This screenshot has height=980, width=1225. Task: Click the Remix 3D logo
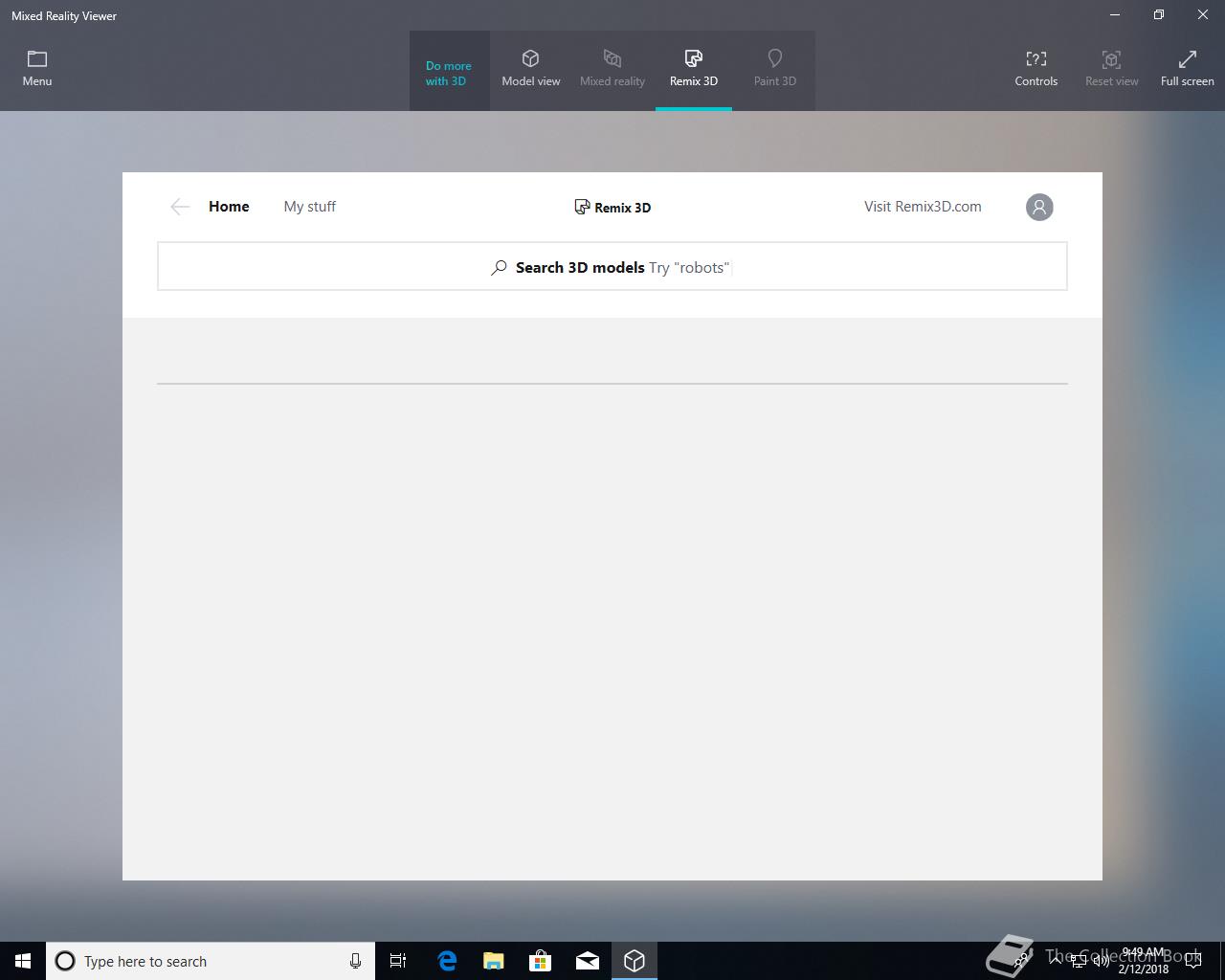coord(612,207)
